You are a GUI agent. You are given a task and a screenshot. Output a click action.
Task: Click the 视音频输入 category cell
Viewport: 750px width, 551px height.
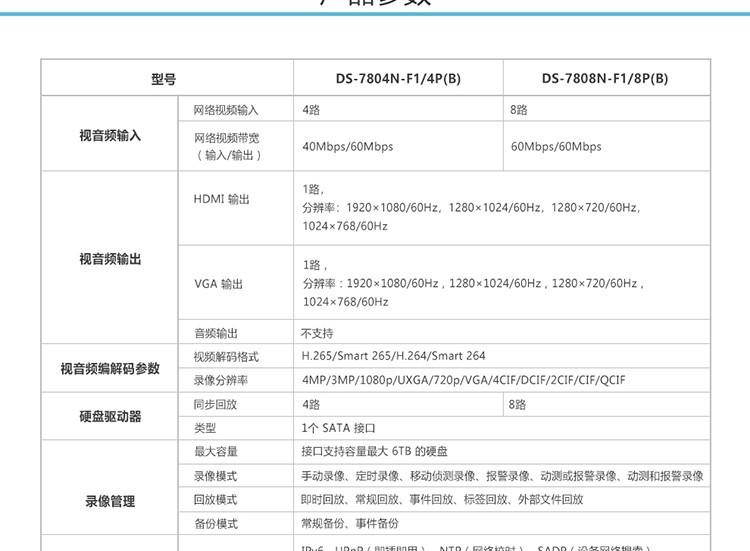point(110,135)
